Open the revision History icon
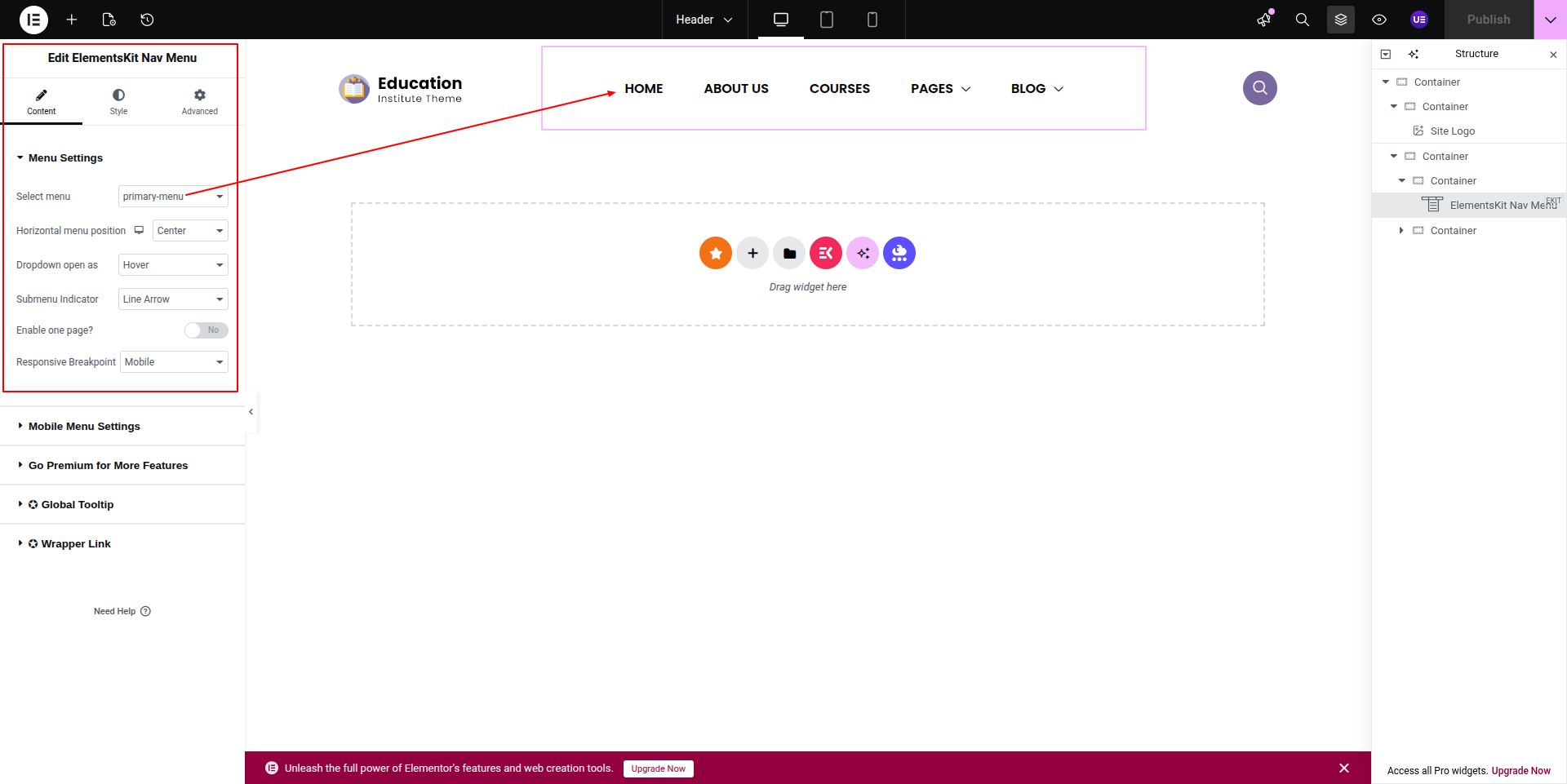The width and height of the screenshot is (1567, 784). 147,20
